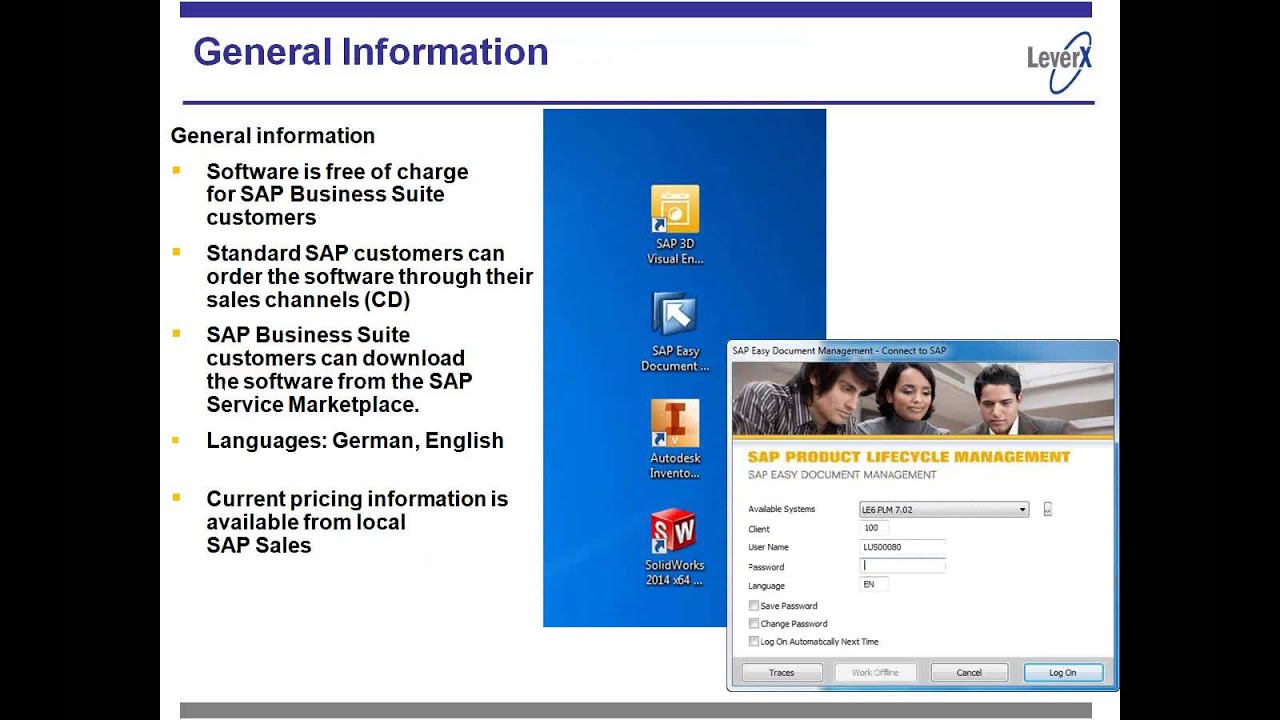Launch the Autodesk Inventor desktop icon
Image resolution: width=1280 pixels, height=720 pixels.
[x=675, y=439]
